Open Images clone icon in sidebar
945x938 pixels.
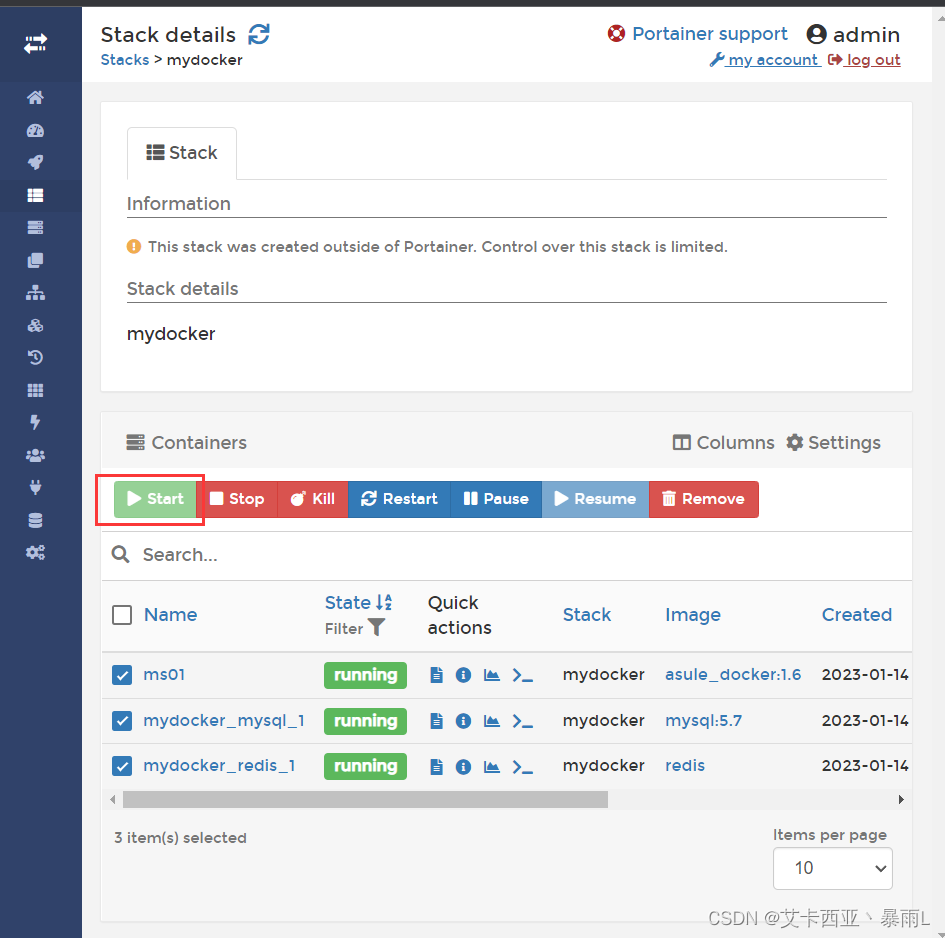36,260
